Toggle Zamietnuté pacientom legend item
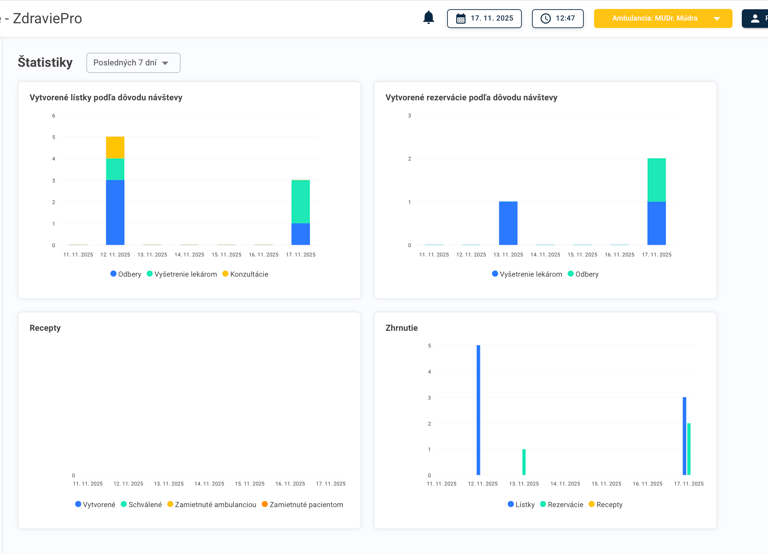768x554 pixels. click(x=302, y=505)
